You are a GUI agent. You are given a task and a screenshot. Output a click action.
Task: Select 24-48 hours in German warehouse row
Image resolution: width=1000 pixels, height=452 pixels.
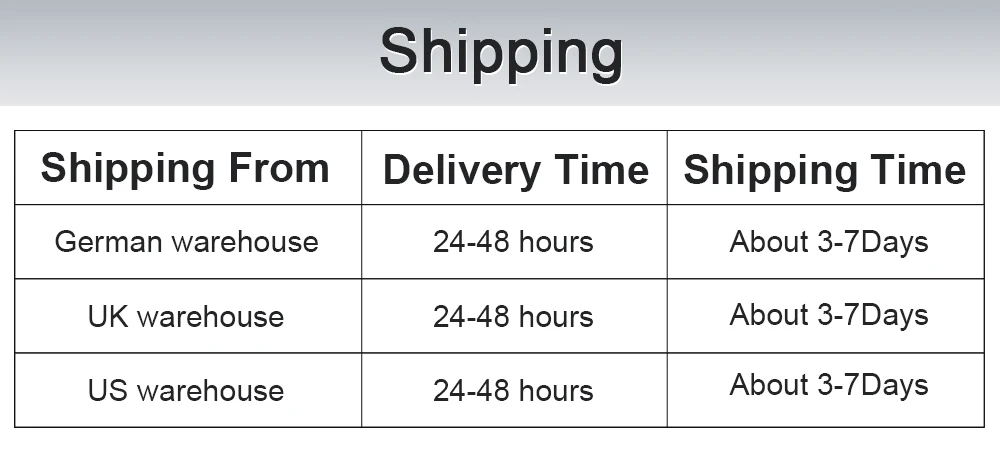pyautogui.click(x=513, y=242)
